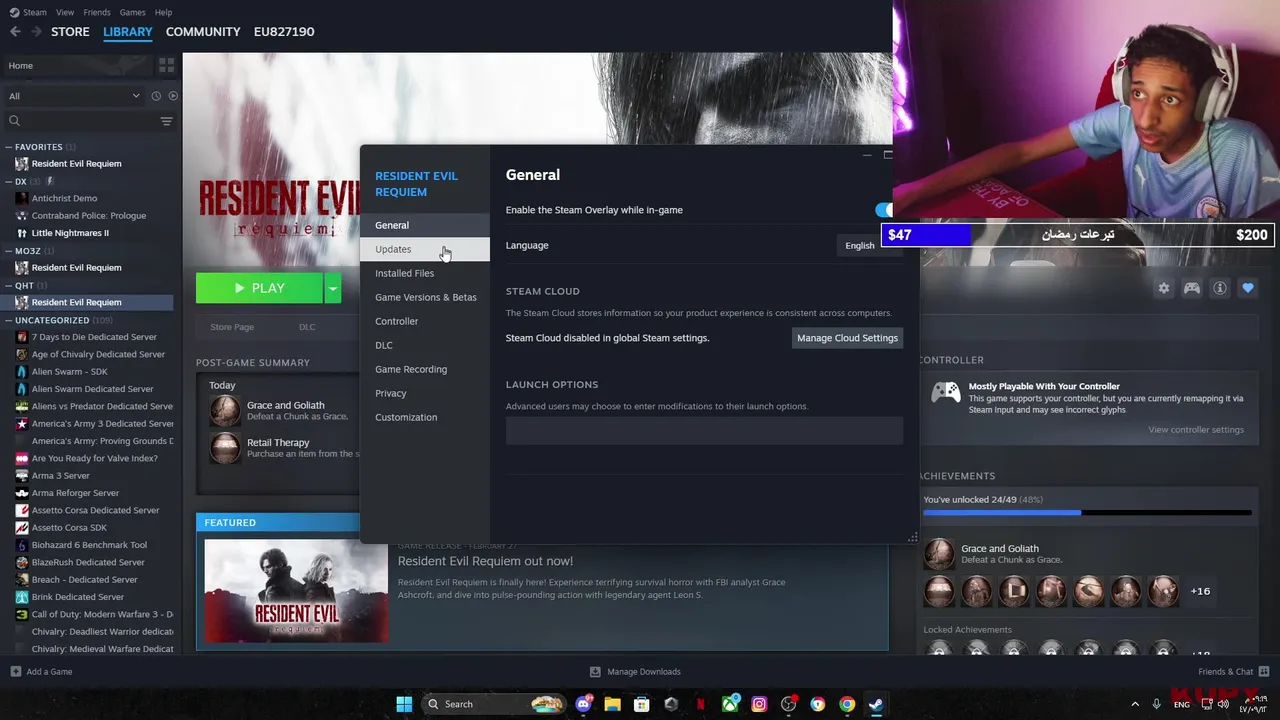Open Discord from the taskbar
The image size is (1280, 720).
point(583,704)
